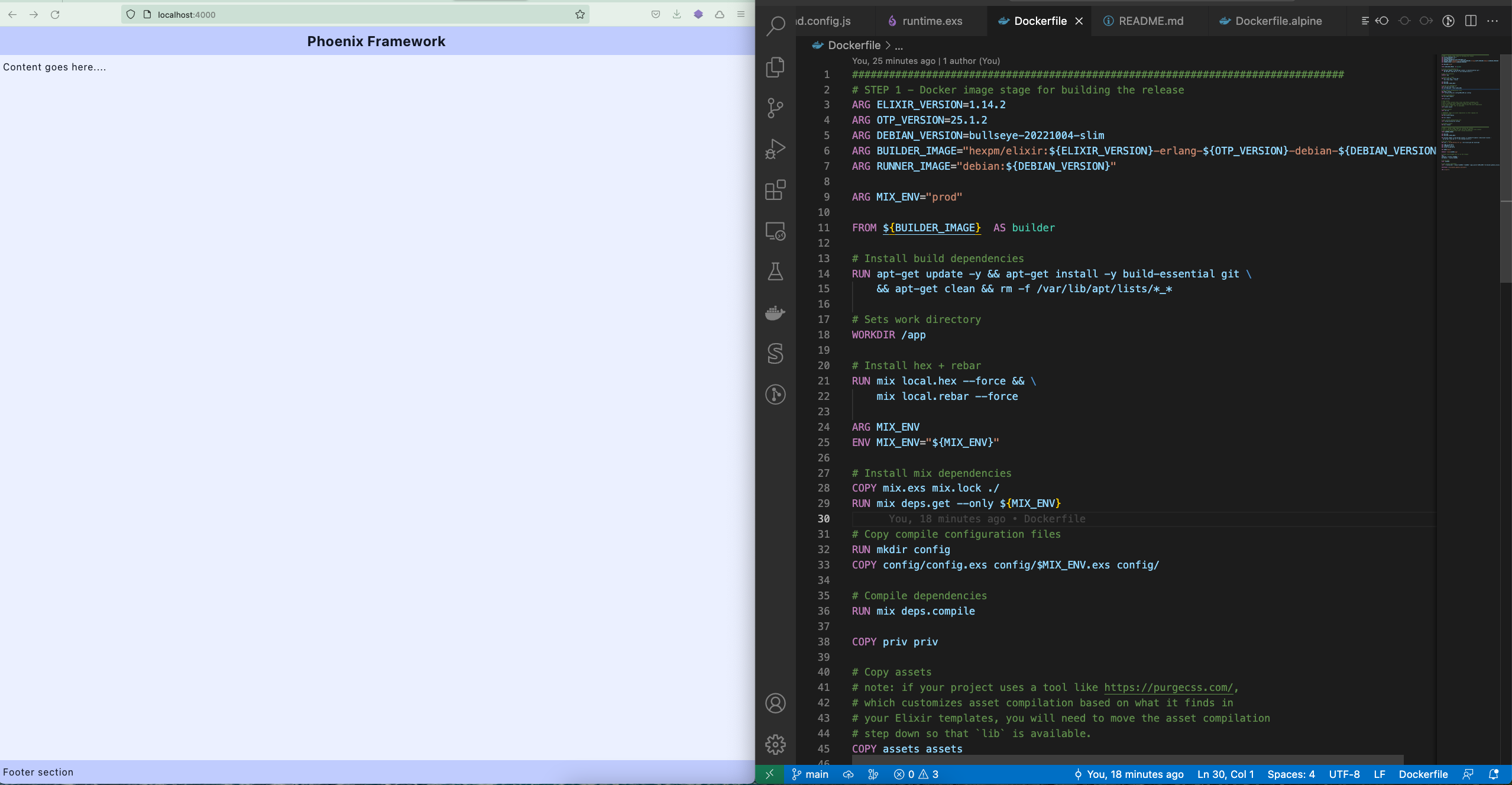Open the Source Control view

click(x=775, y=108)
